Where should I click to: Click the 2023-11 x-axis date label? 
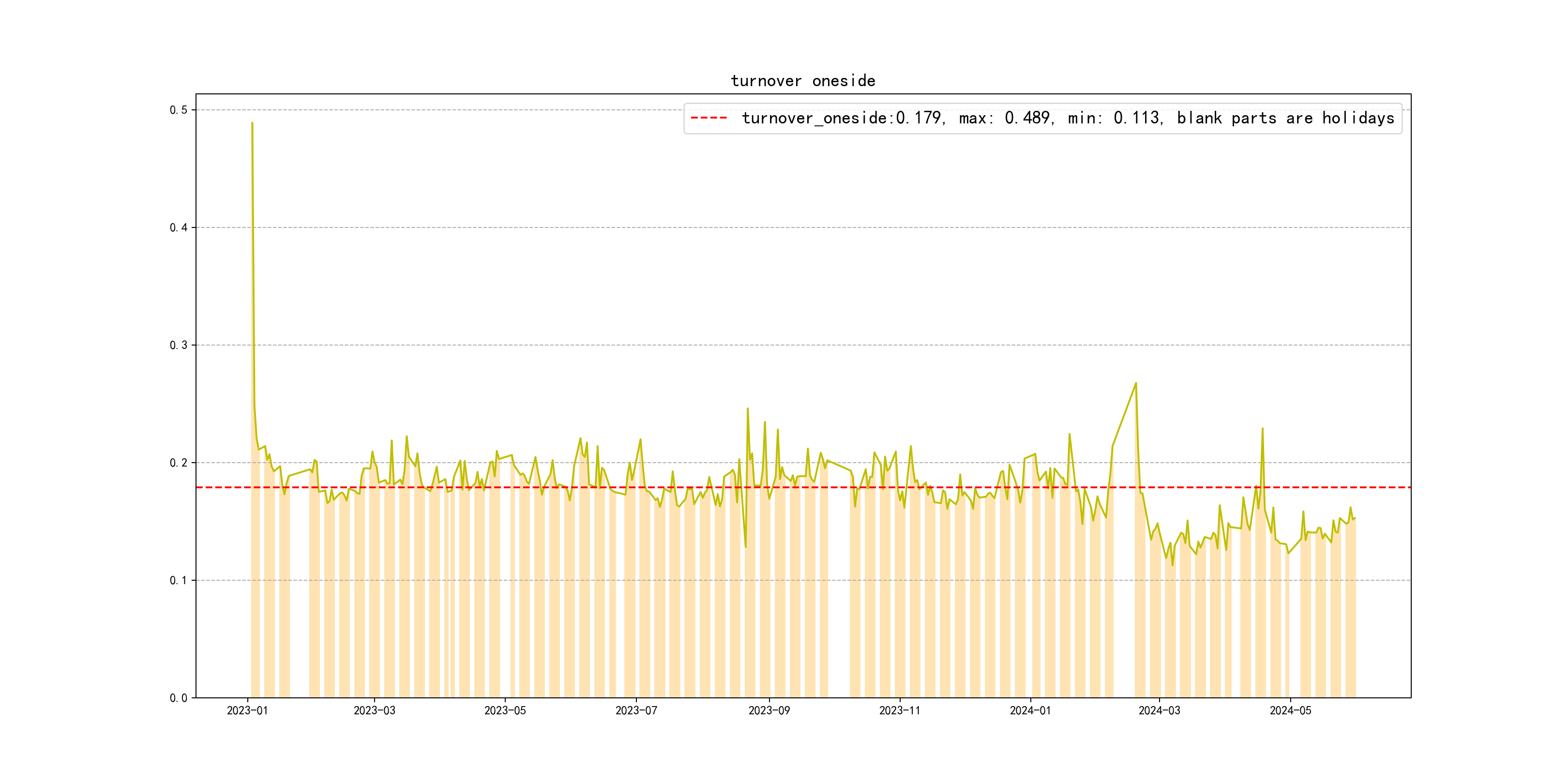pyautogui.click(x=900, y=710)
